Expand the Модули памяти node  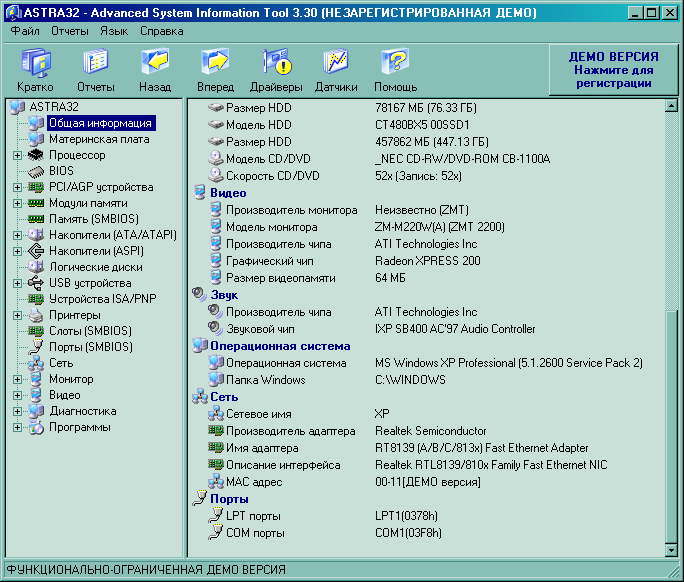17,203
